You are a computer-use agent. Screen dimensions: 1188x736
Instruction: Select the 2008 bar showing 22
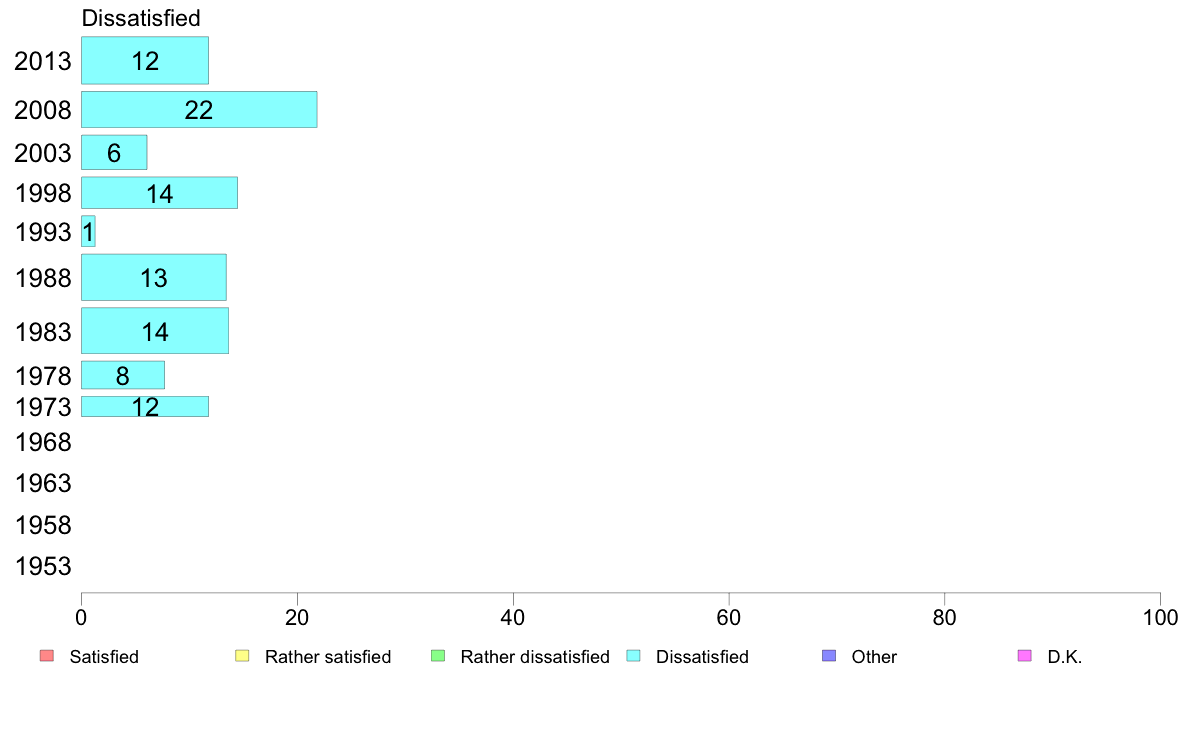coord(199,109)
